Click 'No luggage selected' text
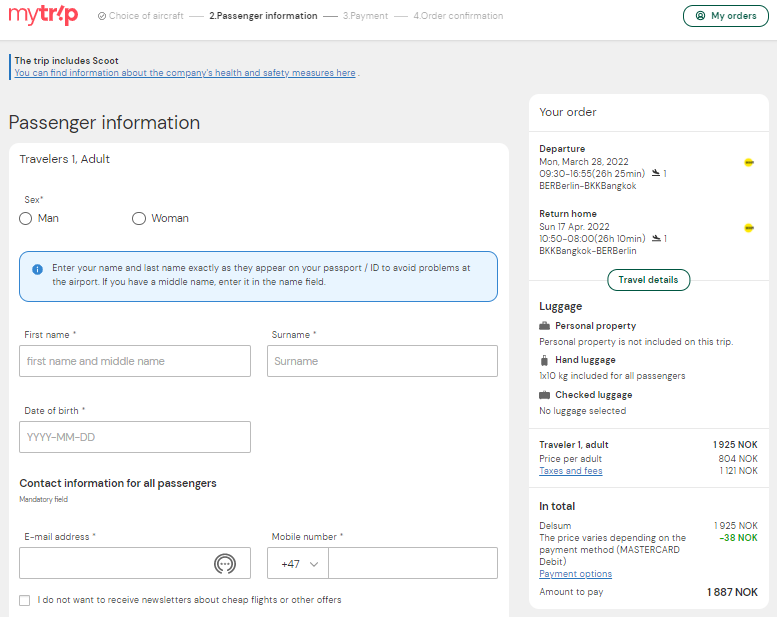The width and height of the screenshot is (777, 617). pyautogui.click(x=582, y=411)
